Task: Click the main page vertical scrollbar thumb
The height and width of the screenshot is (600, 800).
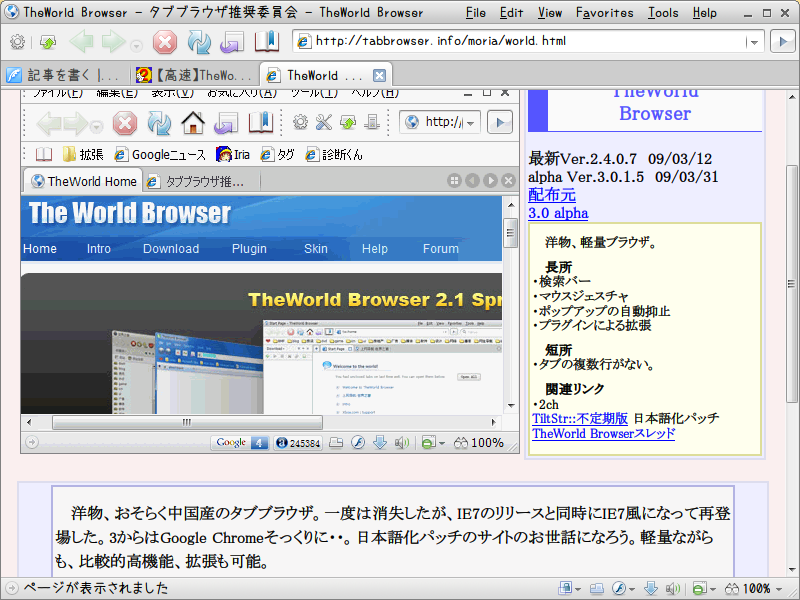Action: click(791, 284)
